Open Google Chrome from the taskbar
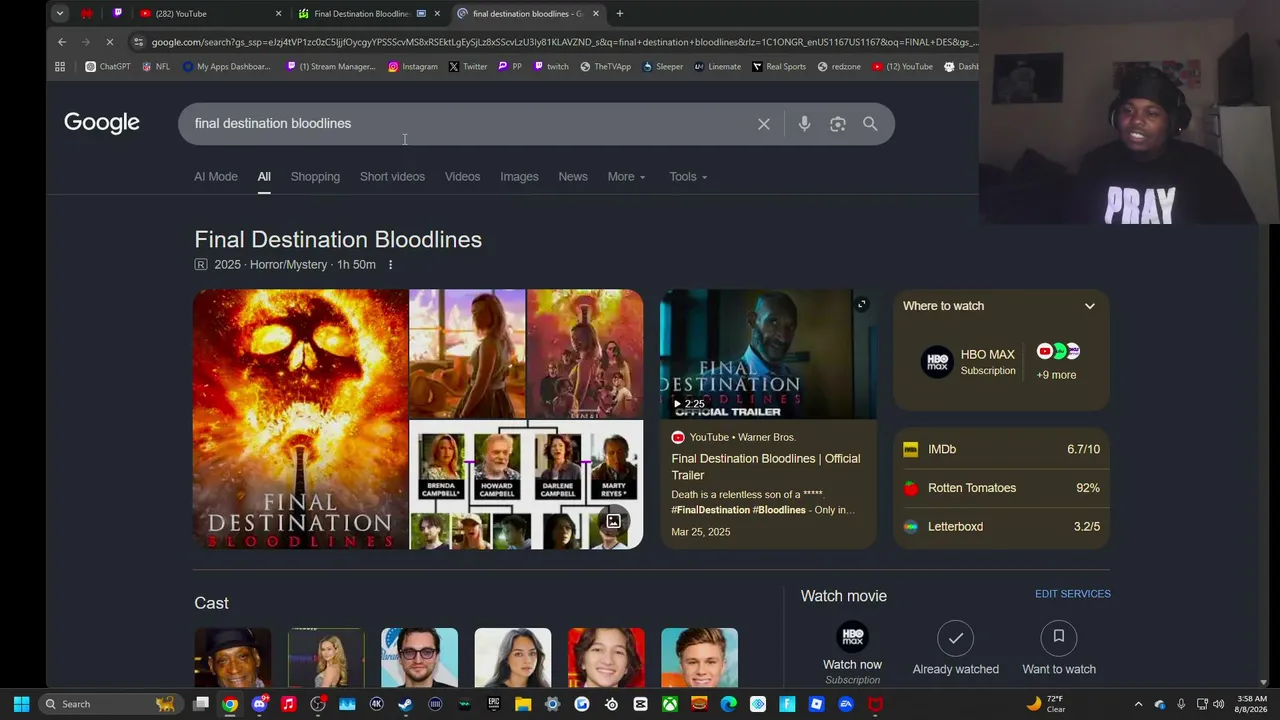Image resolution: width=1280 pixels, height=720 pixels. [x=230, y=704]
